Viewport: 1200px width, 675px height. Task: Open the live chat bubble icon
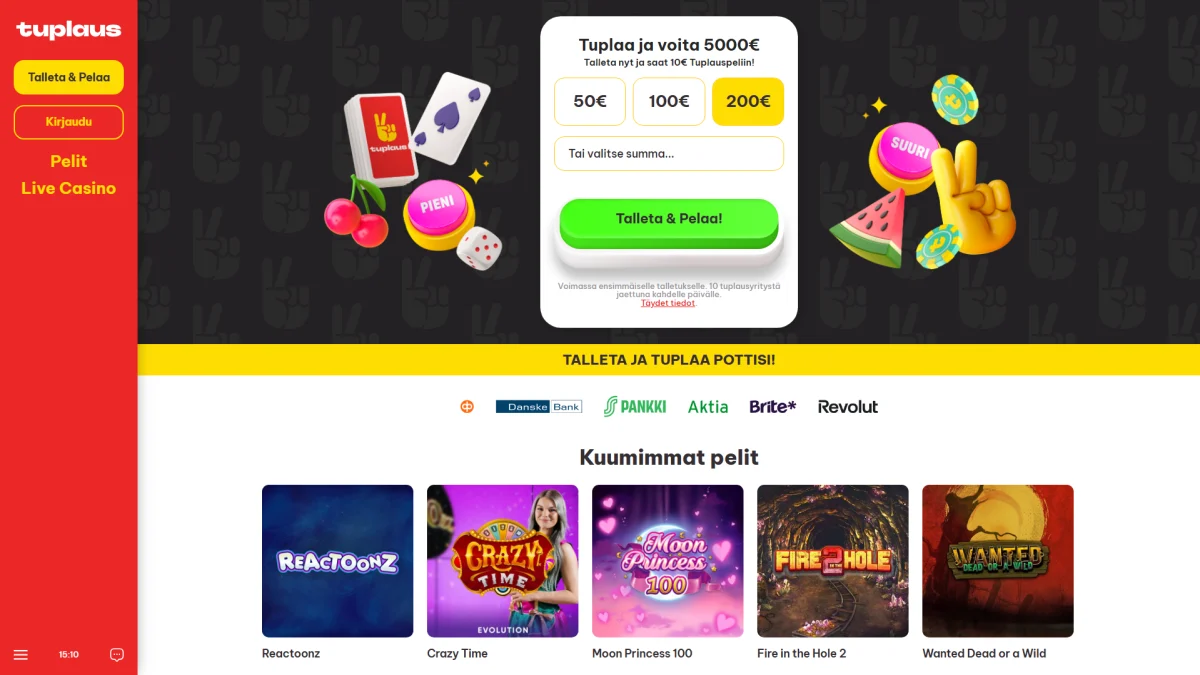(x=117, y=655)
